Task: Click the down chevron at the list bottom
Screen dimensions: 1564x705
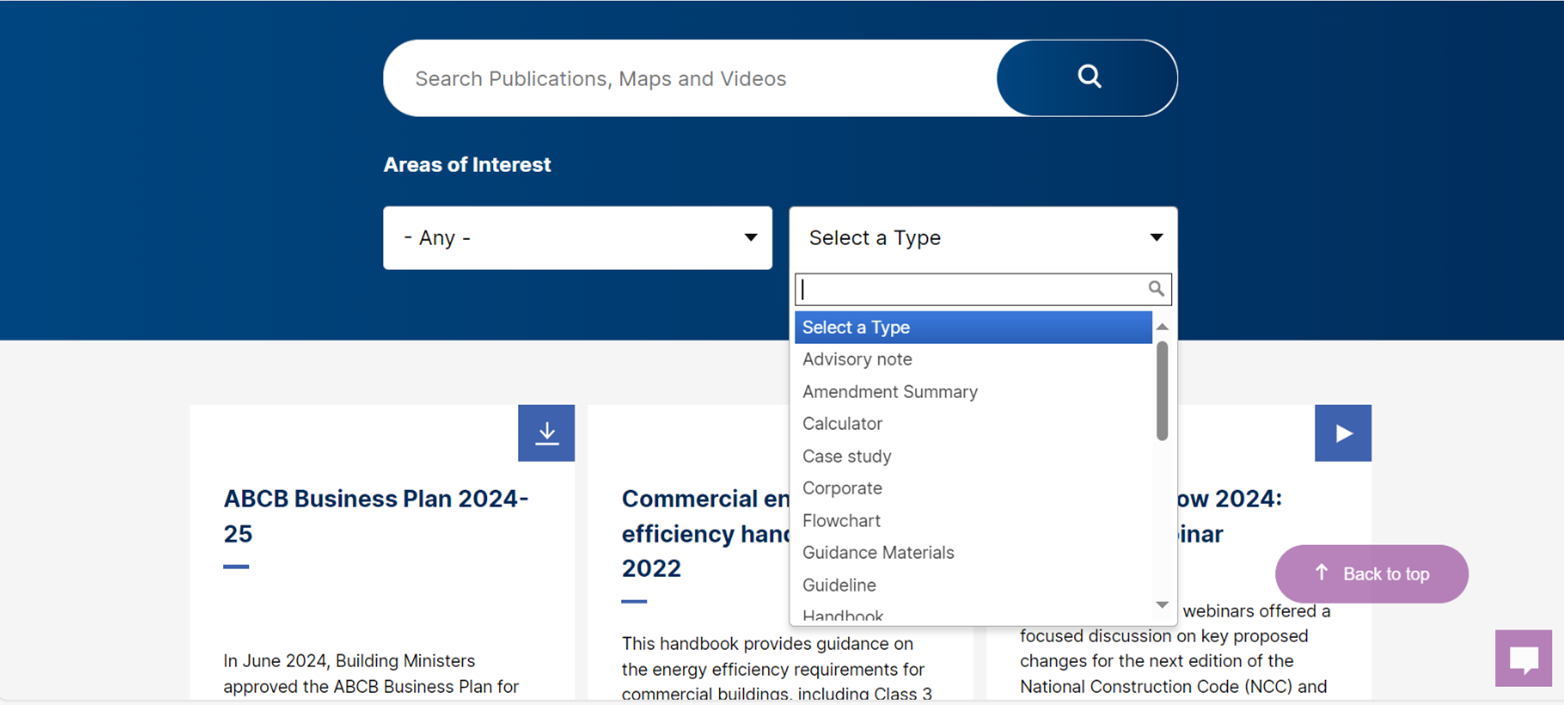Action: point(1161,604)
